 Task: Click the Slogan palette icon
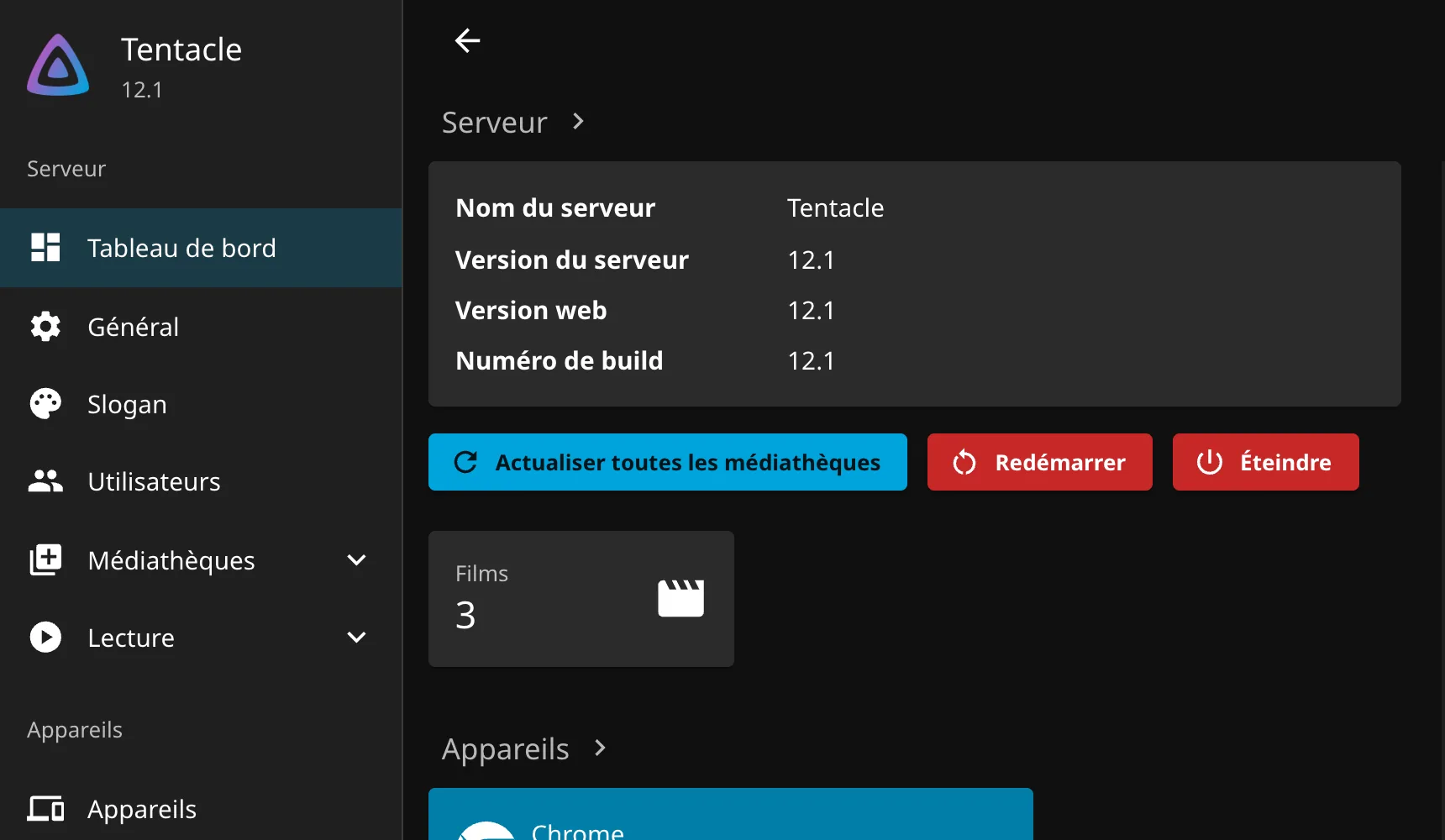click(45, 404)
